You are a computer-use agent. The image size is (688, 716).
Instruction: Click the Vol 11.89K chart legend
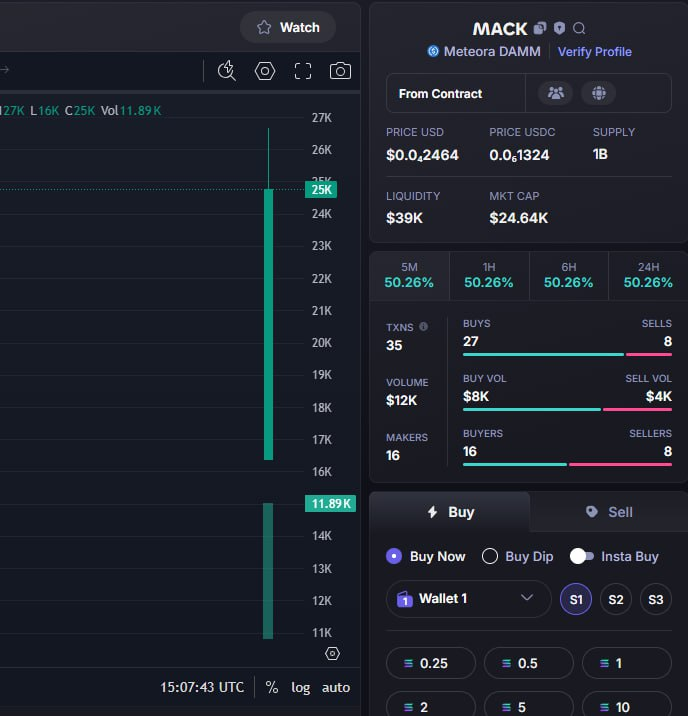click(x=131, y=111)
